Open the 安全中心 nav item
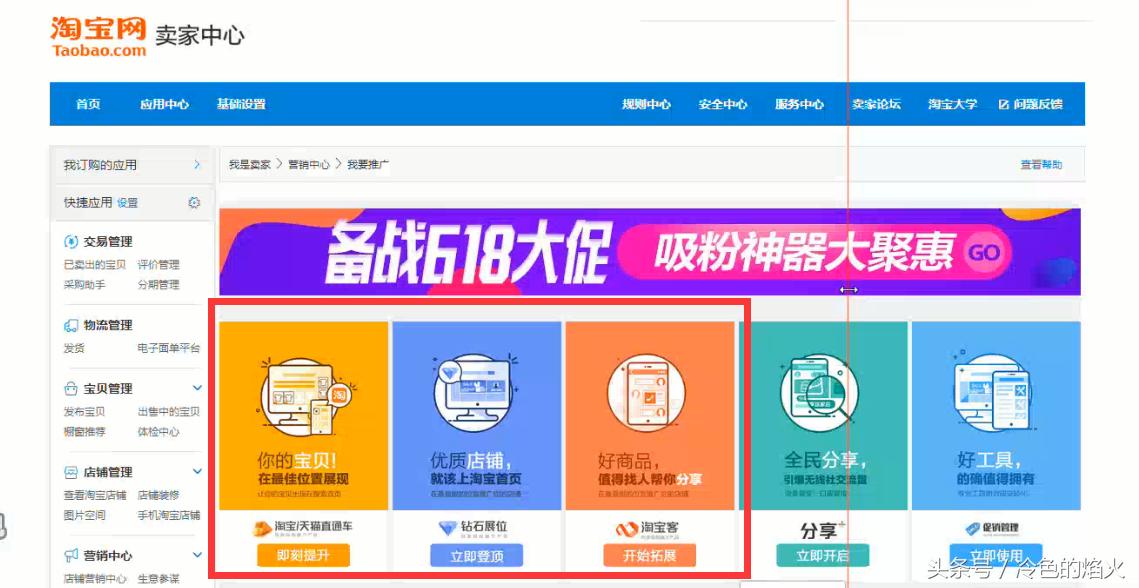The image size is (1139, 588). click(x=723, y=104)
